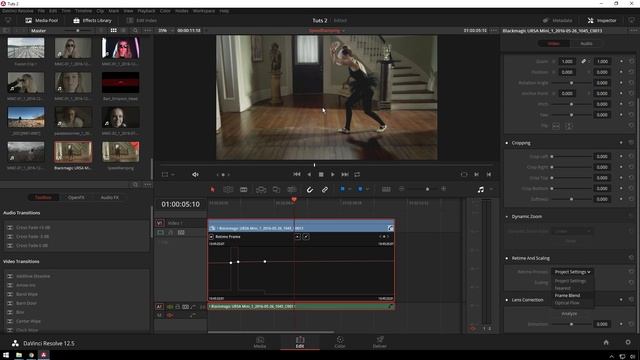Switch to the Toolbox tab

(x=43, y=197)
